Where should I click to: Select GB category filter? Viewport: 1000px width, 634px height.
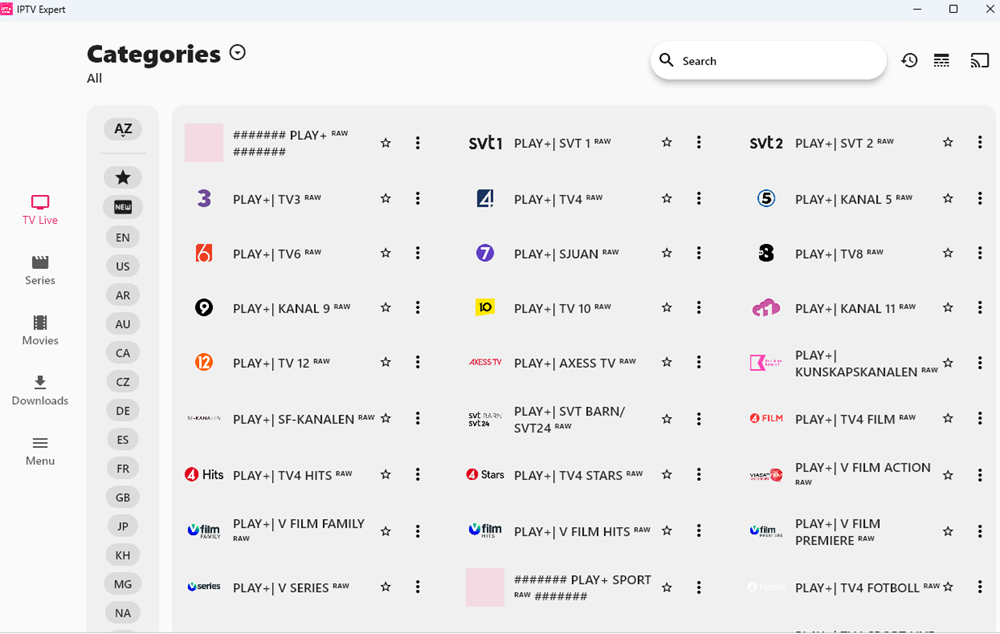coord(123,498)
